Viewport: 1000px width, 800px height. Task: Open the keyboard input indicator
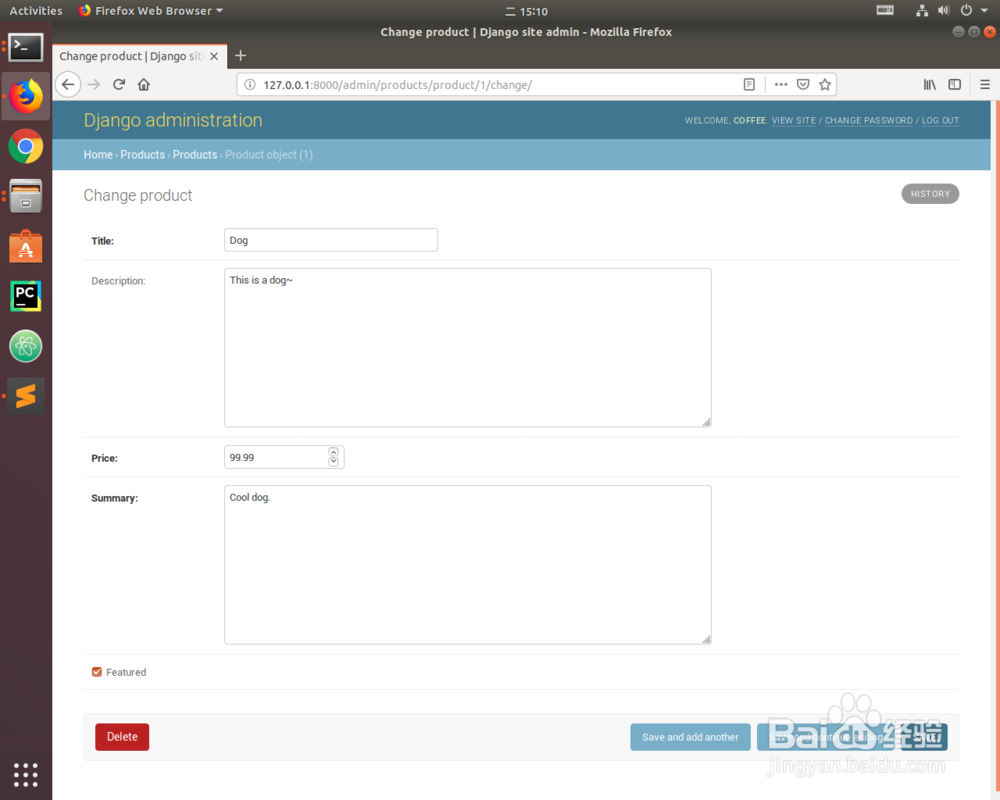885,10
